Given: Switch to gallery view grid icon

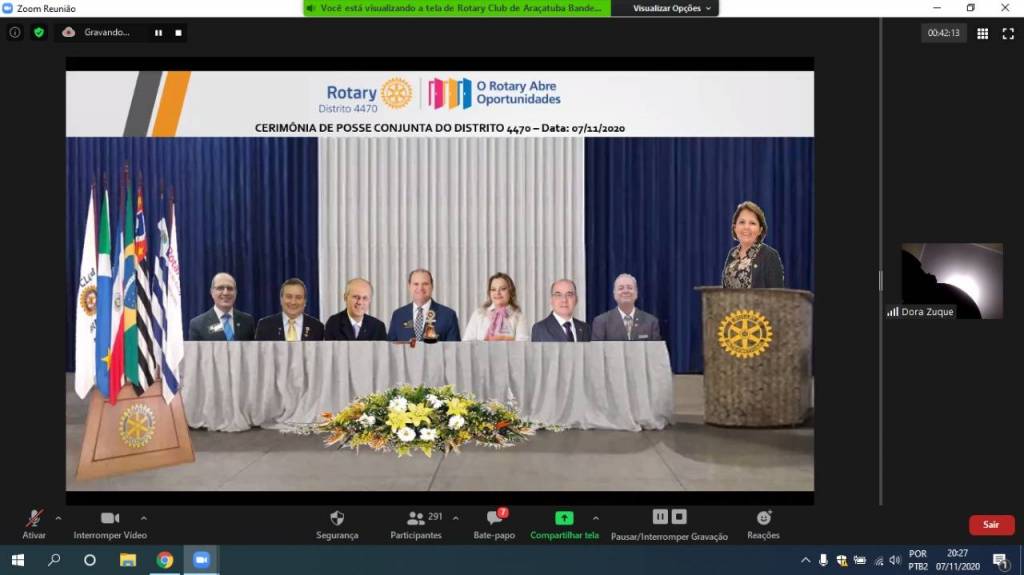Looking at the screenshot, I should (982, 33).
